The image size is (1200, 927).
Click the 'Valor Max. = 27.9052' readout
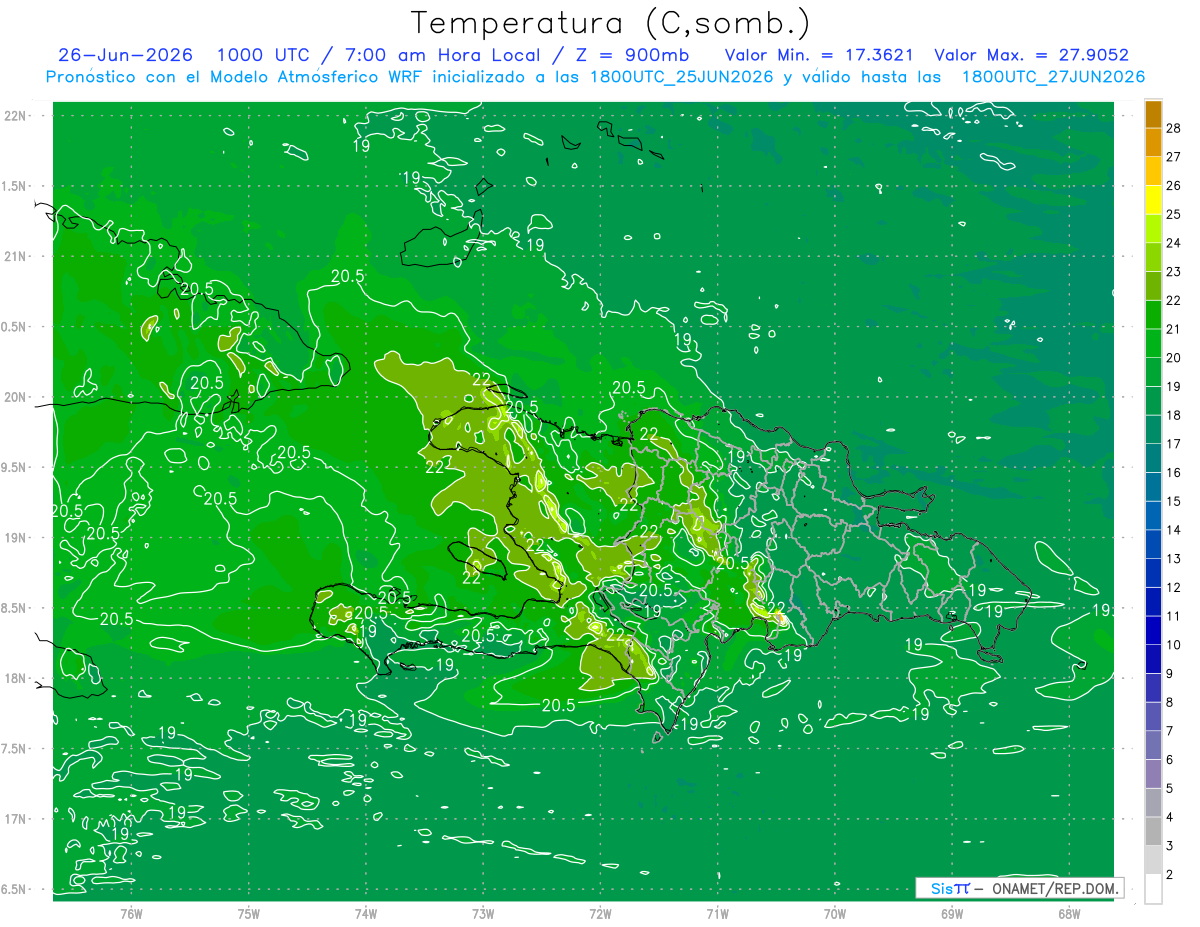tap(1032, 55)
